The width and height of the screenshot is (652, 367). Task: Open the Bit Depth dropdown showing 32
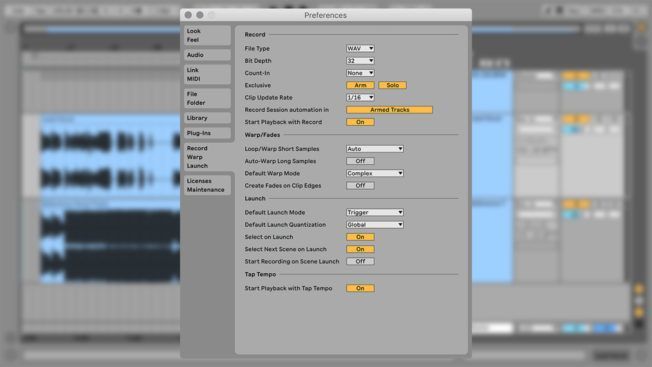360,61
